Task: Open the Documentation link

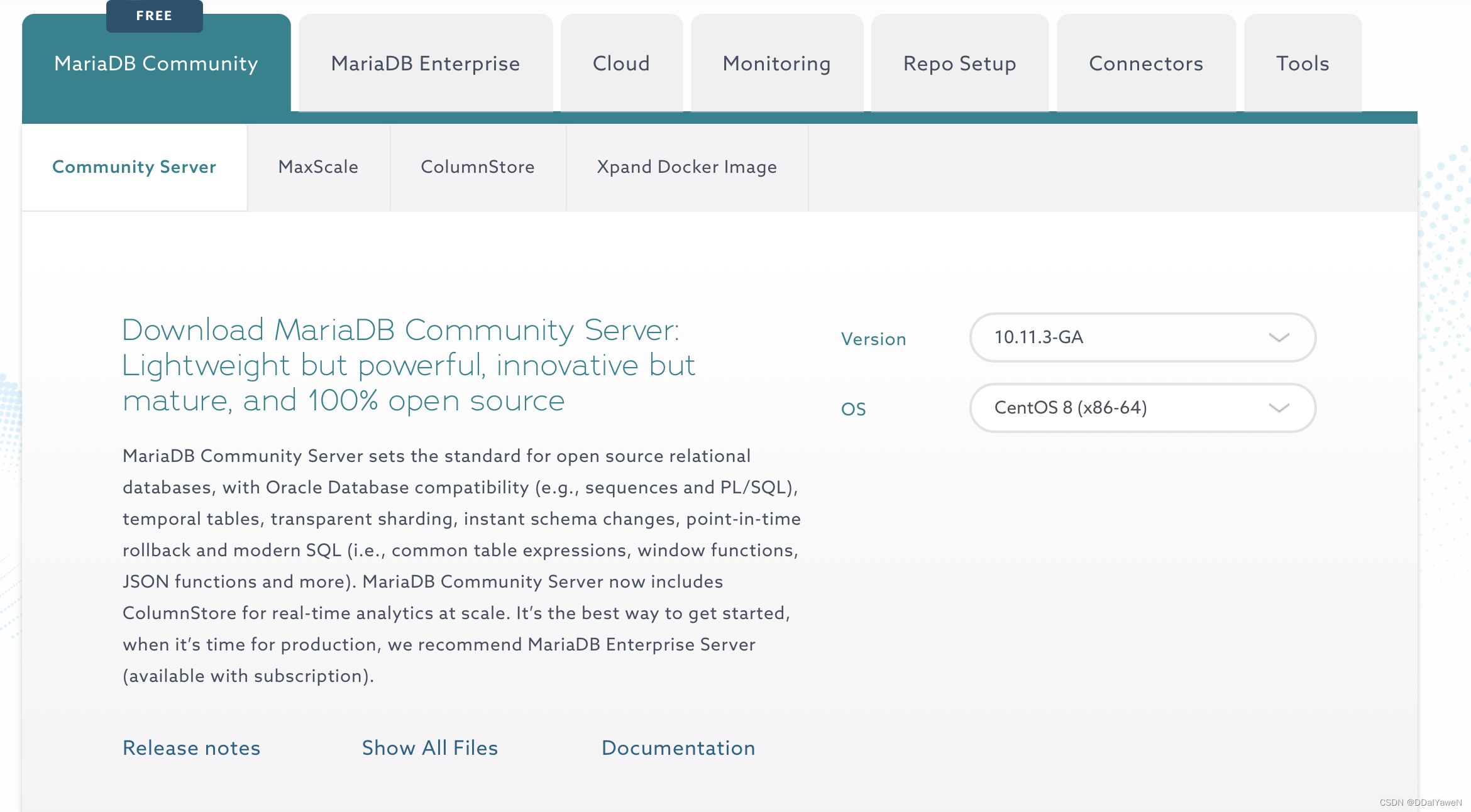Action: click(x=678, y=748)
